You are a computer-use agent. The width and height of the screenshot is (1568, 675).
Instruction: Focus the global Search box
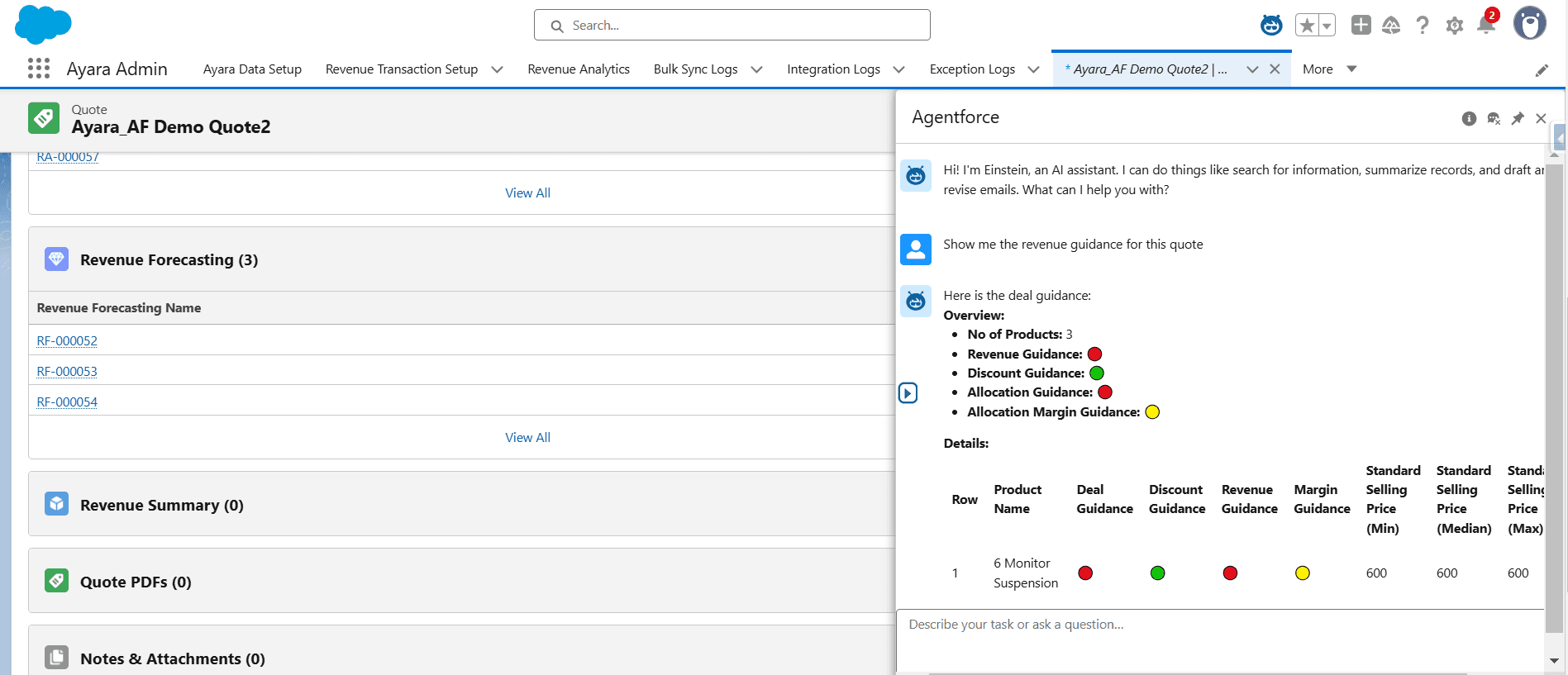pos(732,25)
